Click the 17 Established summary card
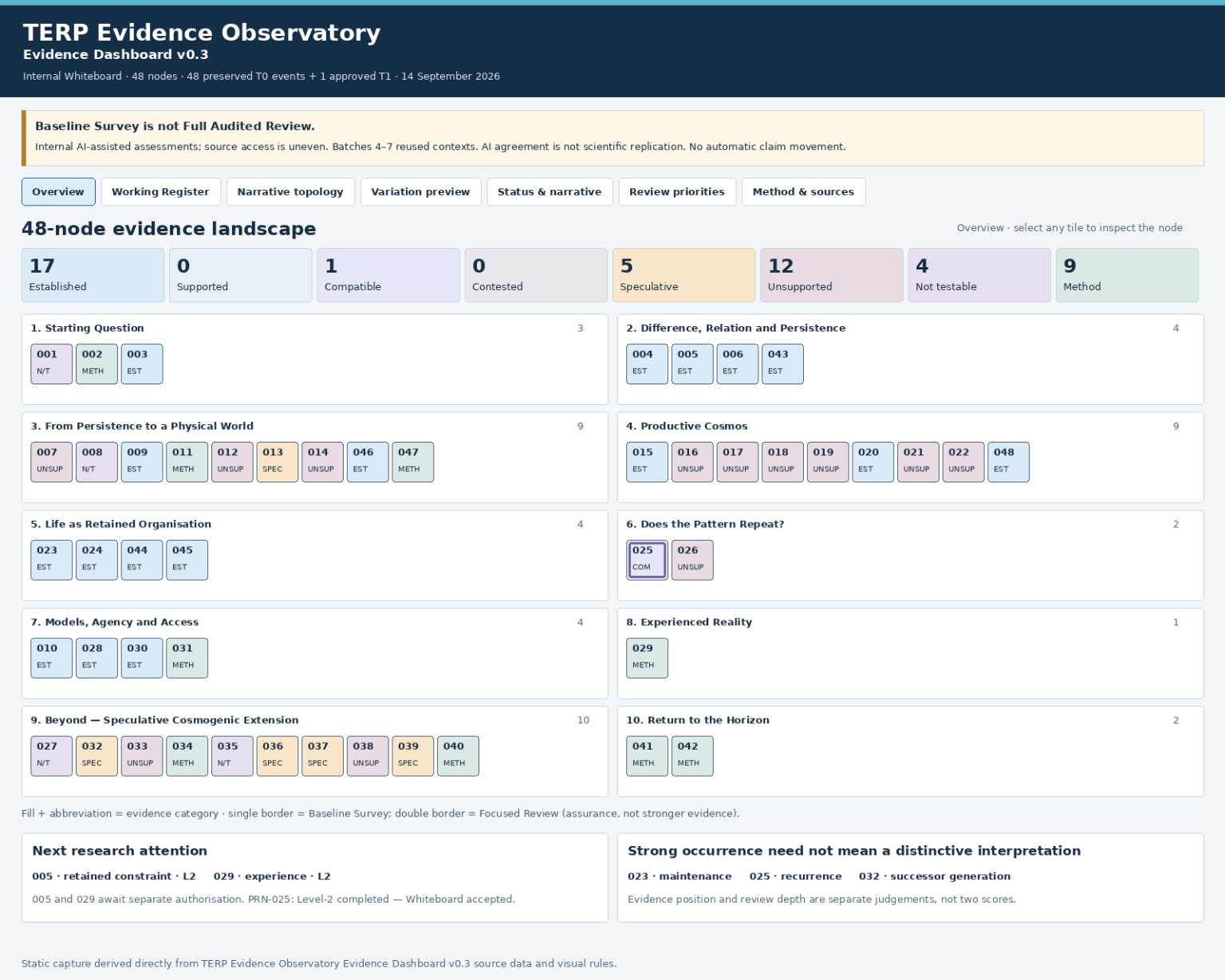The image size is (1225, 980). point(93,275)
